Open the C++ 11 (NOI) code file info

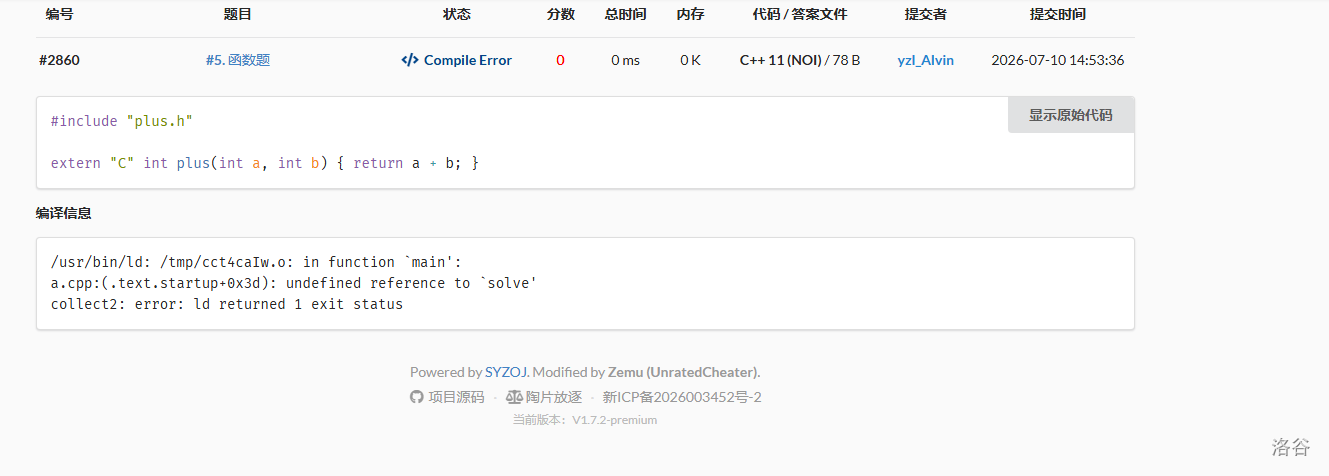pyautogui.click(x=780, y=60)
